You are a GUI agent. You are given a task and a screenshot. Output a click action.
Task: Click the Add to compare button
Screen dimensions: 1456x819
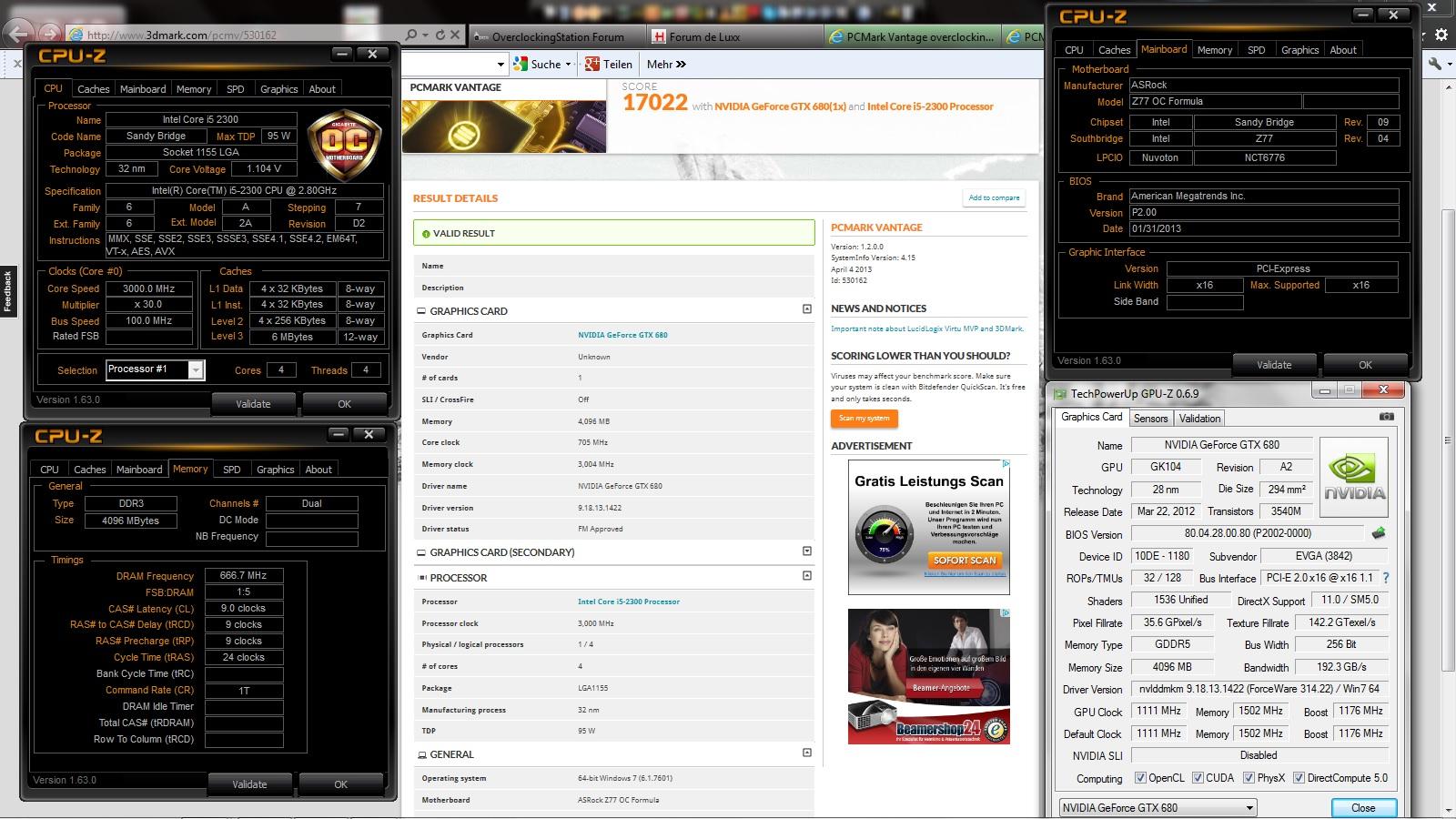click(x=994, y=197)
